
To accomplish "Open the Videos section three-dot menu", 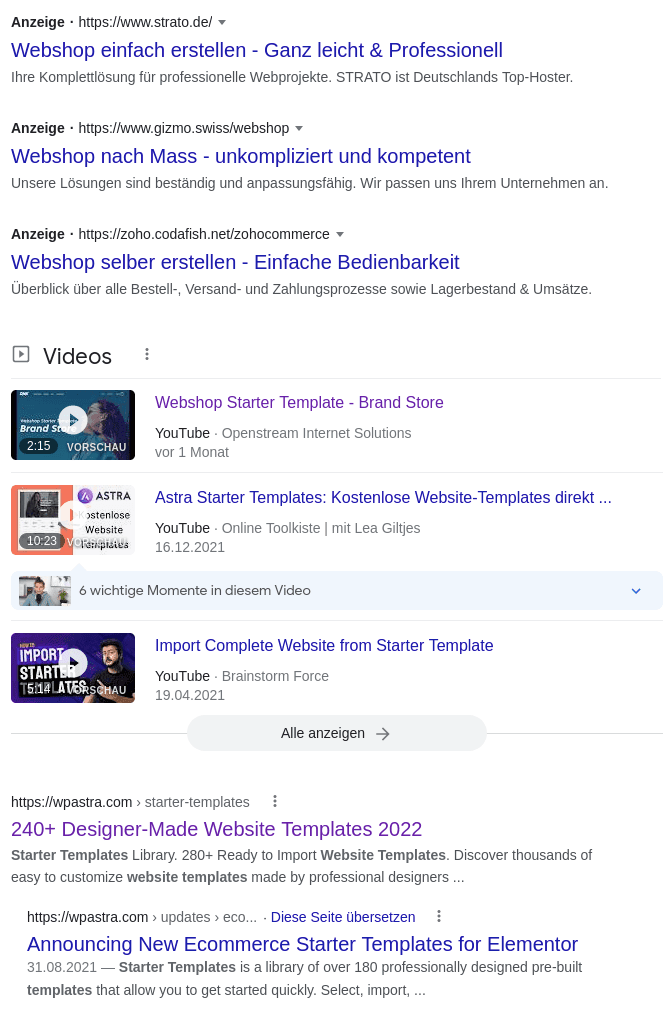I will (147, 354).
